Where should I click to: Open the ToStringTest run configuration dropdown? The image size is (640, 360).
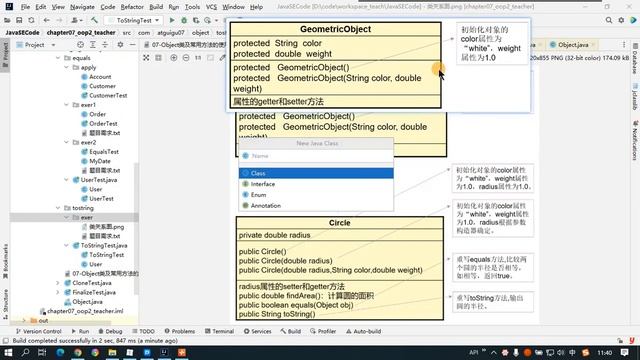pyautogui.click(x=133, y=20)
